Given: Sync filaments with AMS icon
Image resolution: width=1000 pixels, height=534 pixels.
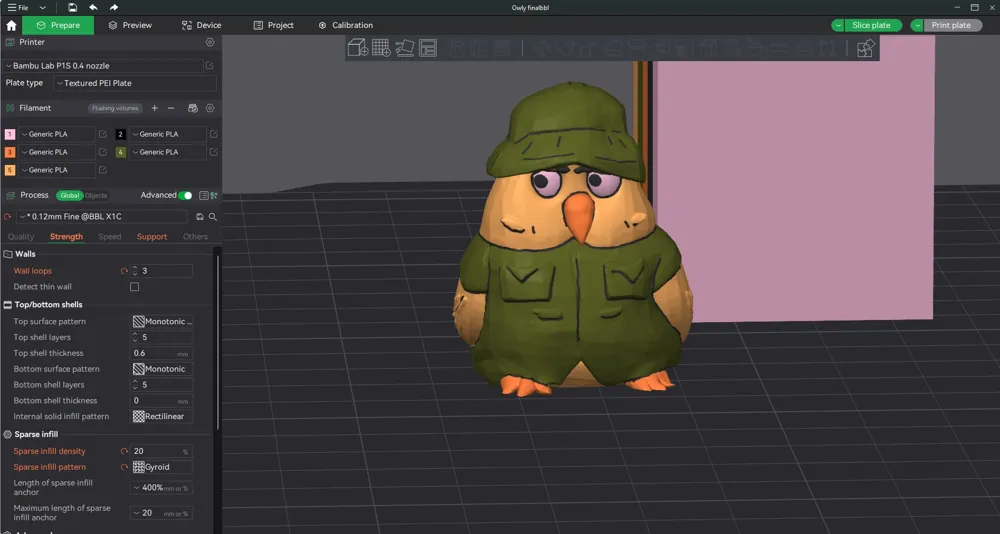Looking at the screenshot, I should tap(193, 108).
